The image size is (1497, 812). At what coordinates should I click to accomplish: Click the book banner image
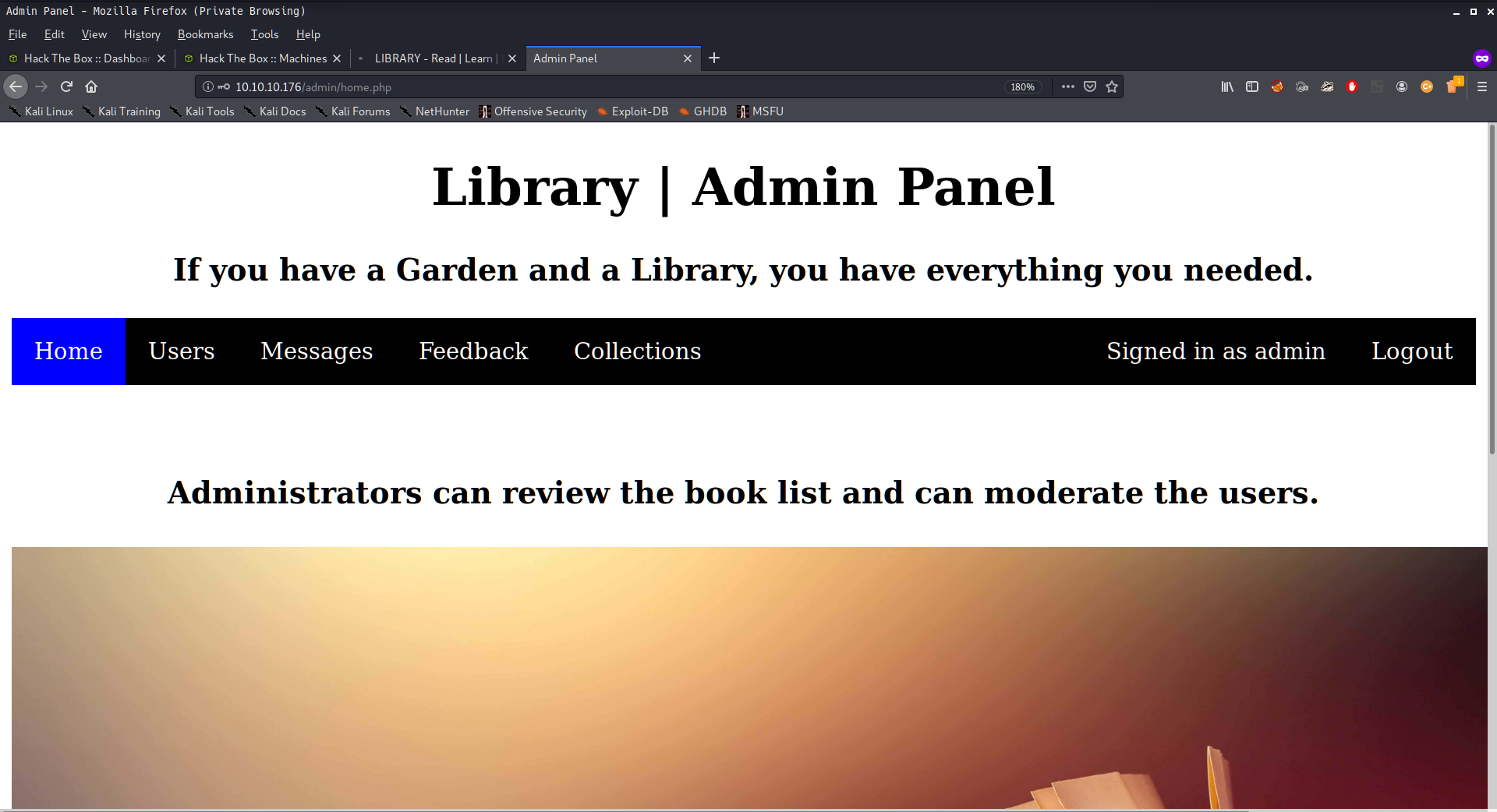point(749,678)
